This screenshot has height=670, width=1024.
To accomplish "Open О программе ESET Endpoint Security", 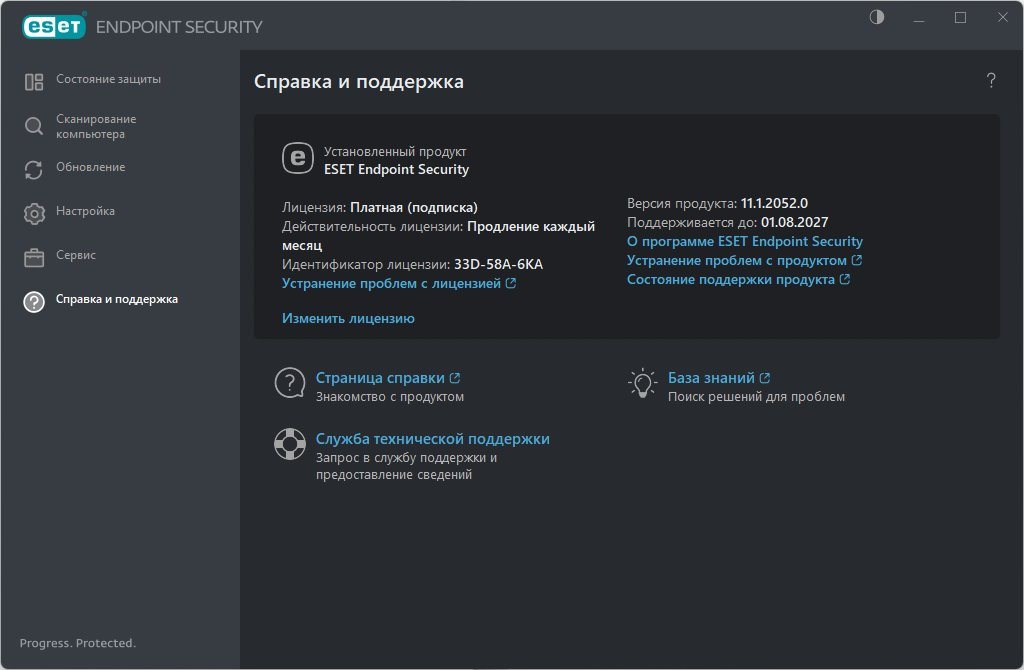I will (x=744, y=241).
